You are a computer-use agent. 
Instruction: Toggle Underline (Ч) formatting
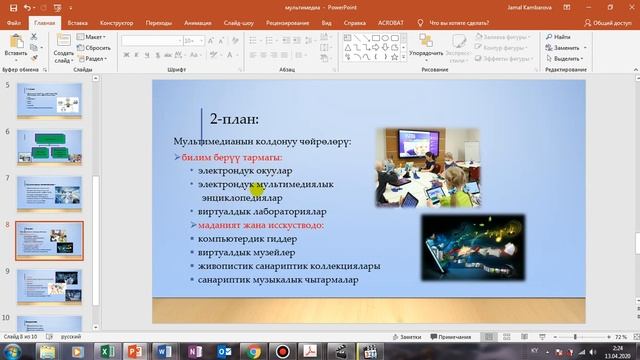point(147,55)
